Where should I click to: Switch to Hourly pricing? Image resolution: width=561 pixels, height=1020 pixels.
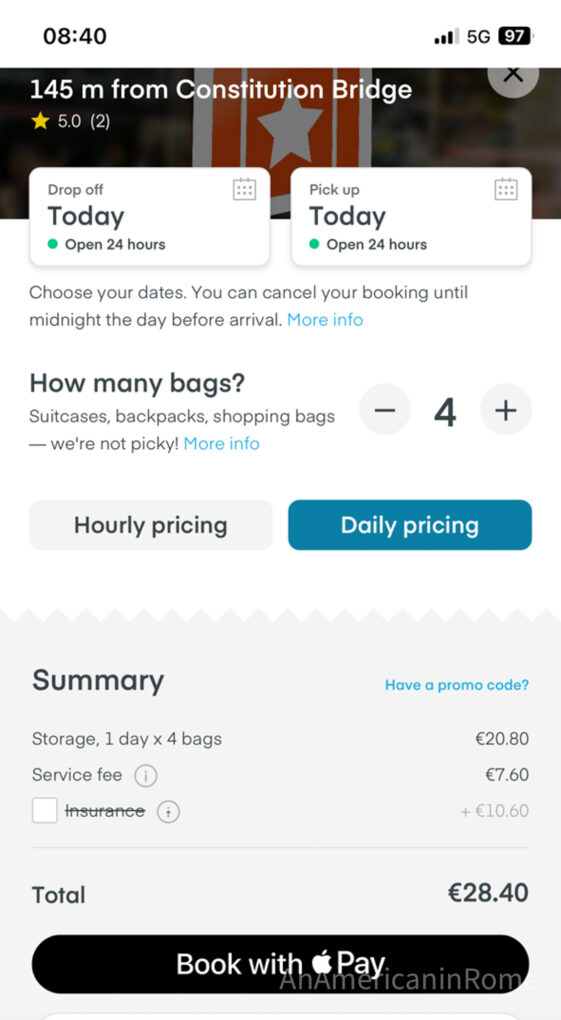point(150,525)
